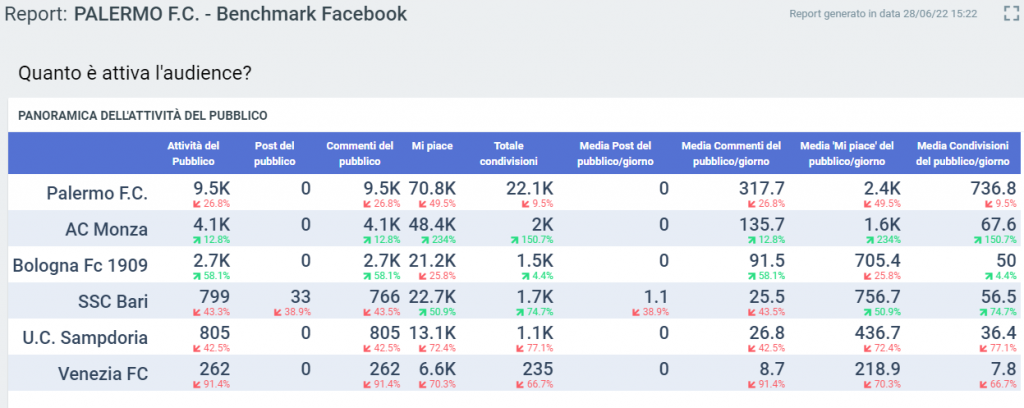Image resolution: width=1024 pixels, height=408 pixels.
Task: Click SSC Bari Commenti del pubblico value 766
Action: point(383,298)
